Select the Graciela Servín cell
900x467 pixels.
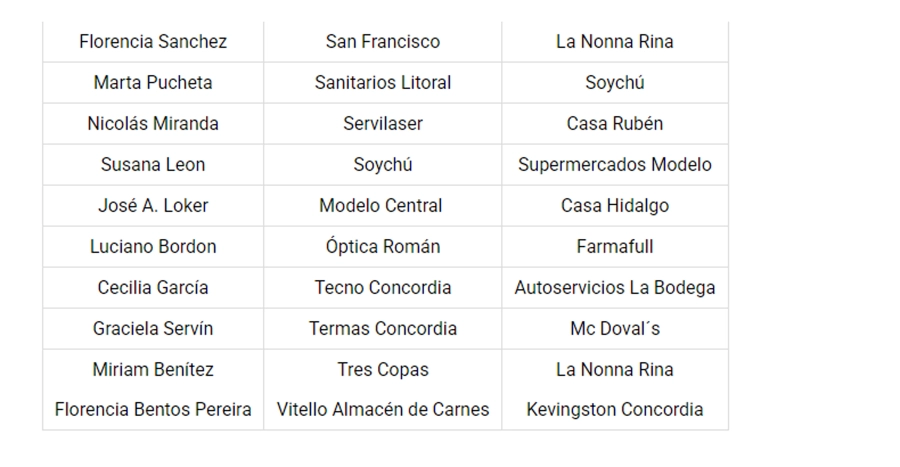pyautogui.click(x=153, y=329)
